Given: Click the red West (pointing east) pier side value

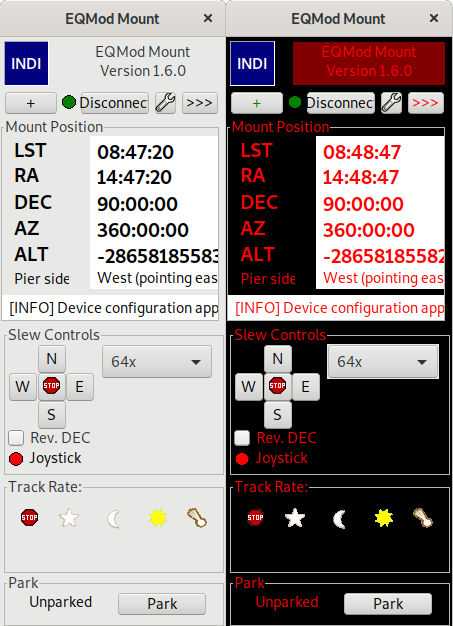Looking at the screenshot, I should (383, 278).
